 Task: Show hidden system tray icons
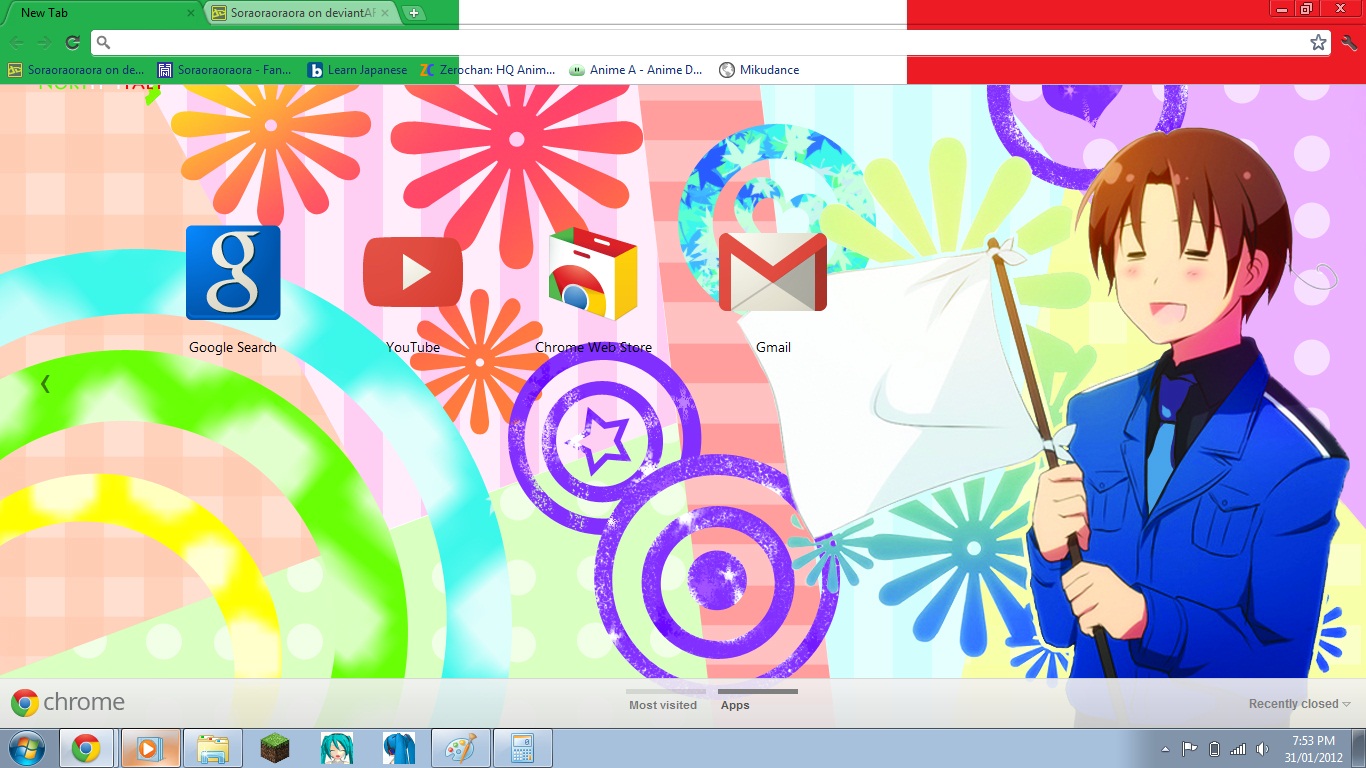1165,749
